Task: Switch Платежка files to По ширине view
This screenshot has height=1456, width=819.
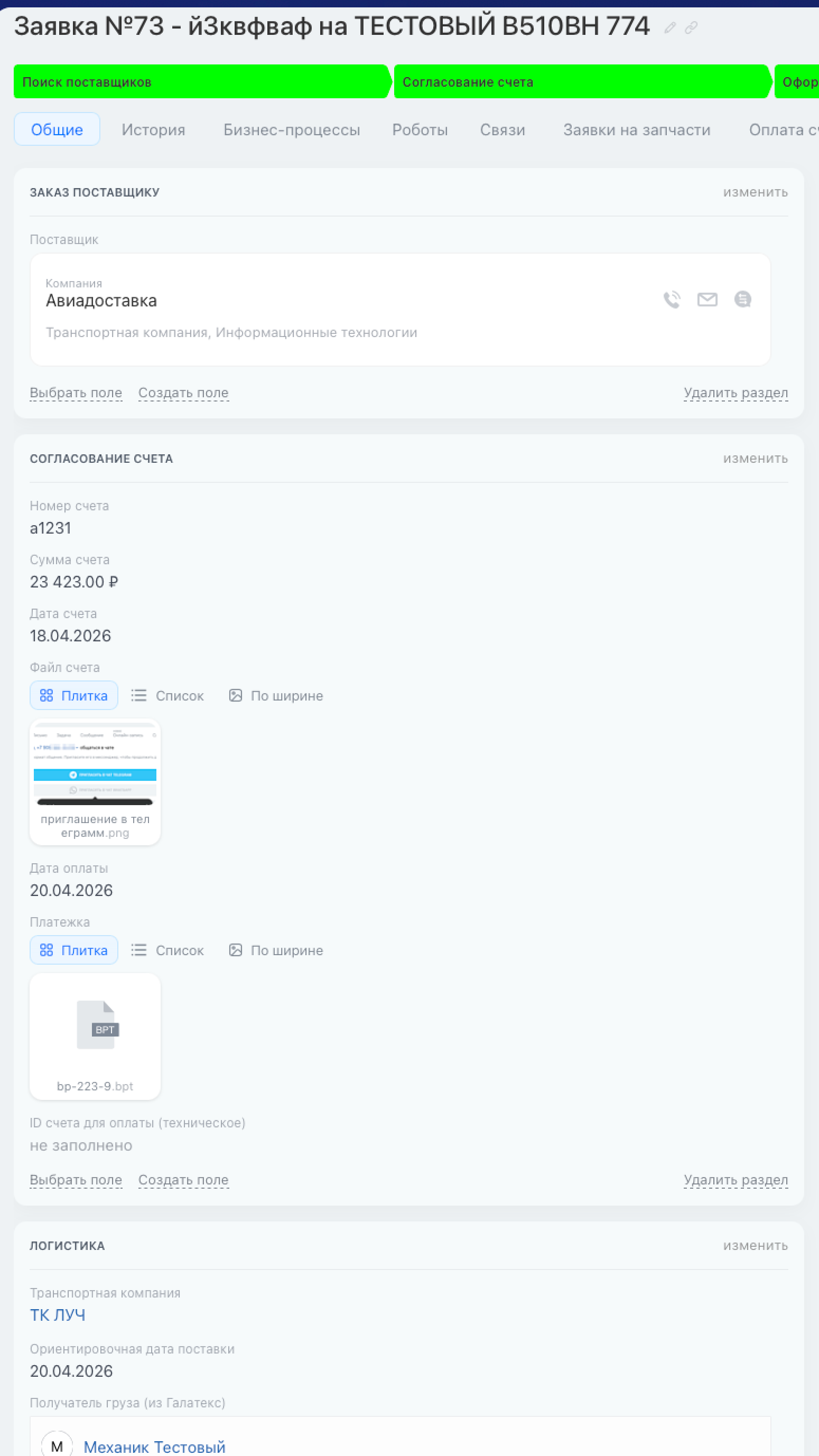Action: (276, 950)
